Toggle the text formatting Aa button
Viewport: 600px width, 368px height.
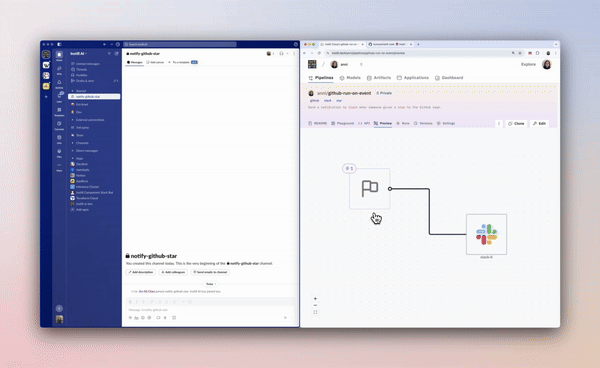pos(136,318)
